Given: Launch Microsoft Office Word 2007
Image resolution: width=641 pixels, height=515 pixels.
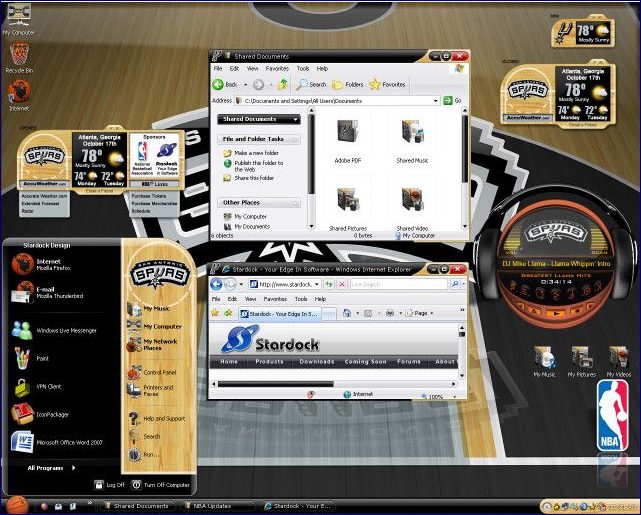Looking at the screenshot, I should click(x=57, y=442).
